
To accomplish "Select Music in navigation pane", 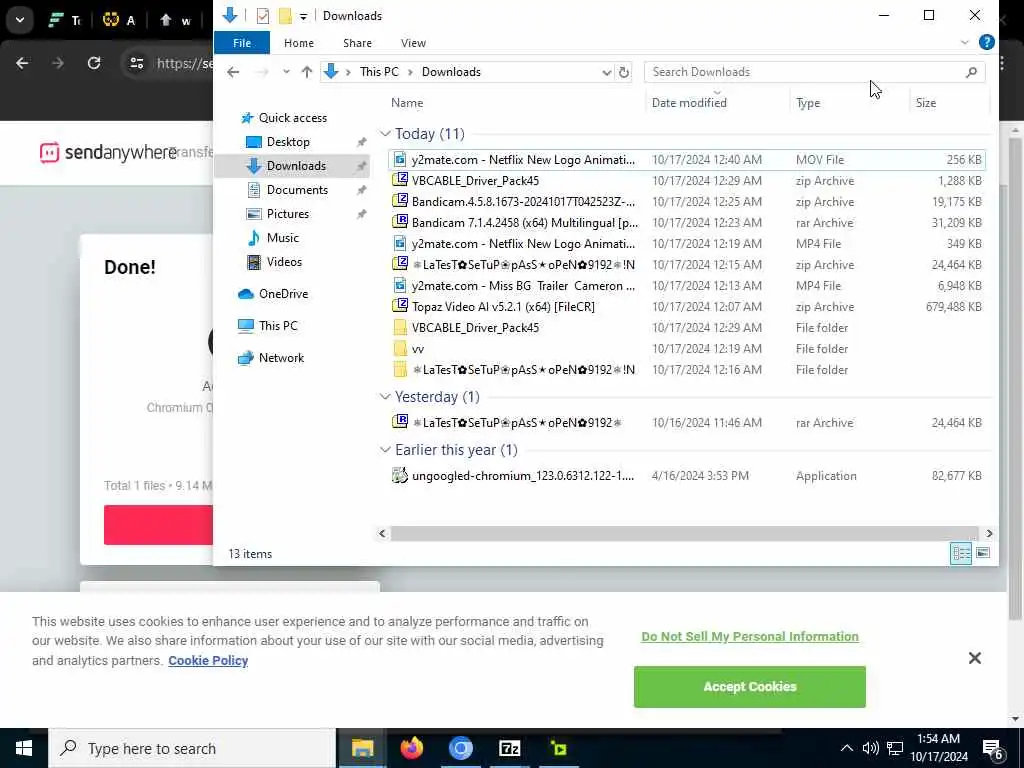I will [282, 238].
